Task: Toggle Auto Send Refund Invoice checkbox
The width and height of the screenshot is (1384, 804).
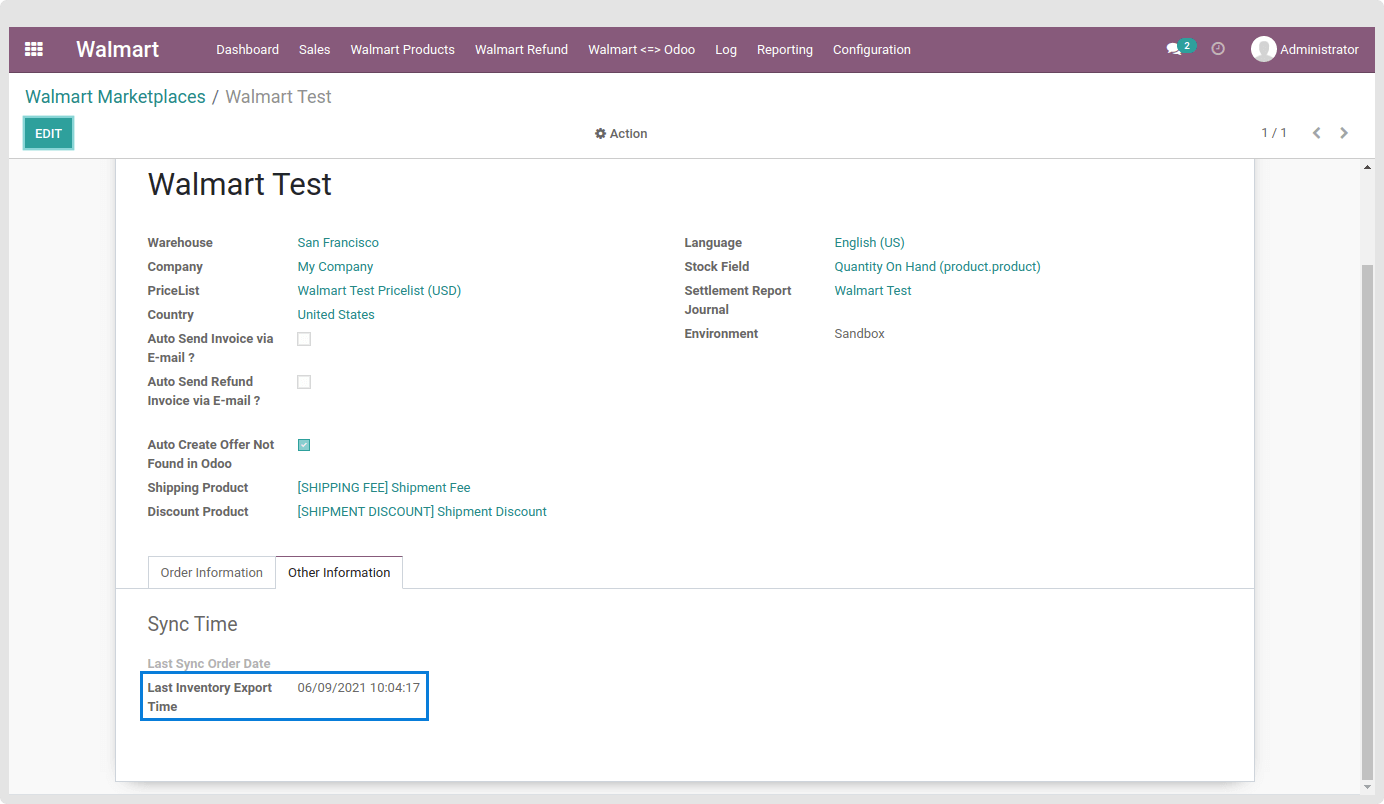Action: click(304, 382)
